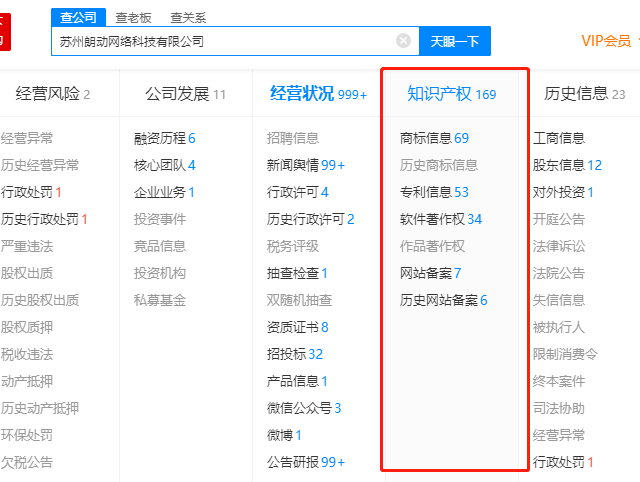Open 历史行政许可 2 entry
The width and height of the screenshot is (640, 482).
(311, 219)
